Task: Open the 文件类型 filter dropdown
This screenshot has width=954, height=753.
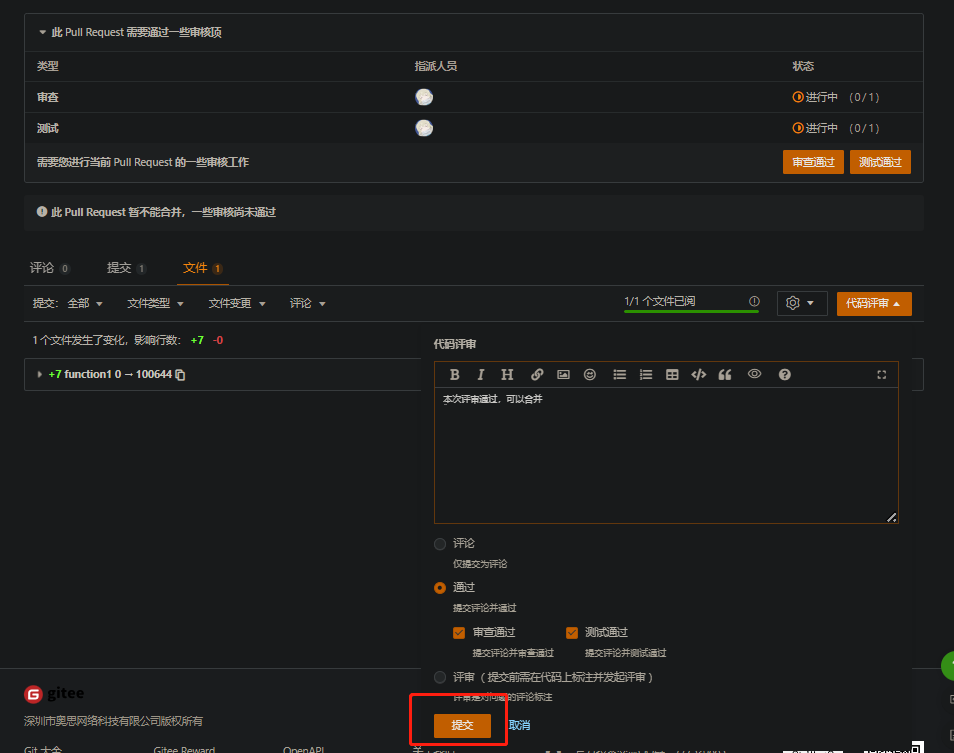Action: 153,303
